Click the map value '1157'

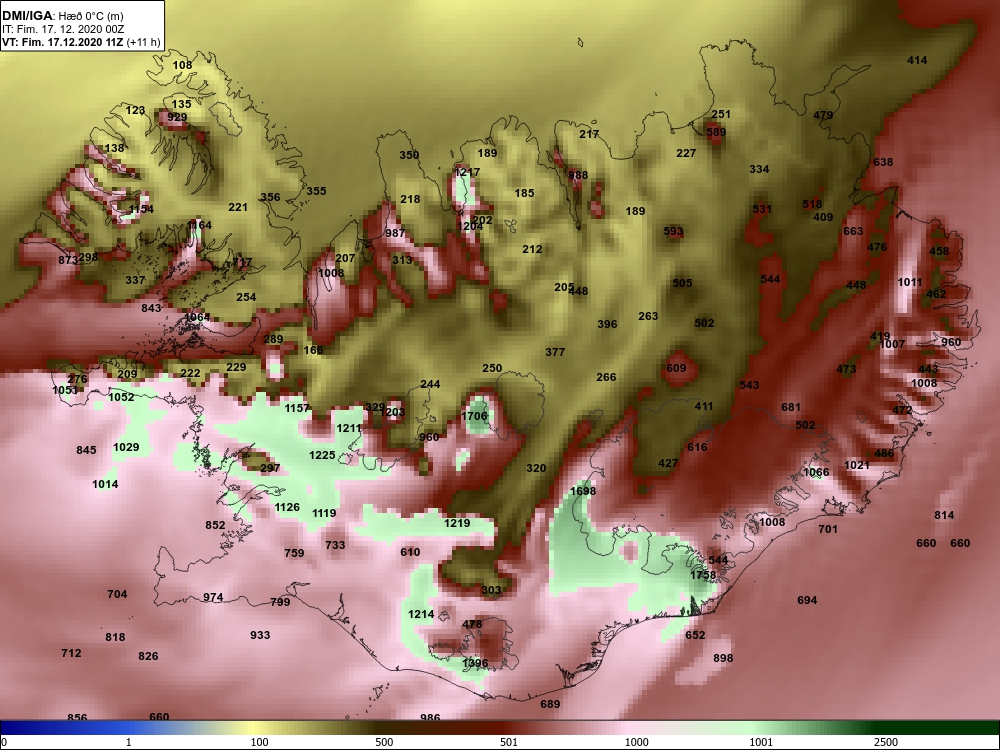[x=297, y=408]
